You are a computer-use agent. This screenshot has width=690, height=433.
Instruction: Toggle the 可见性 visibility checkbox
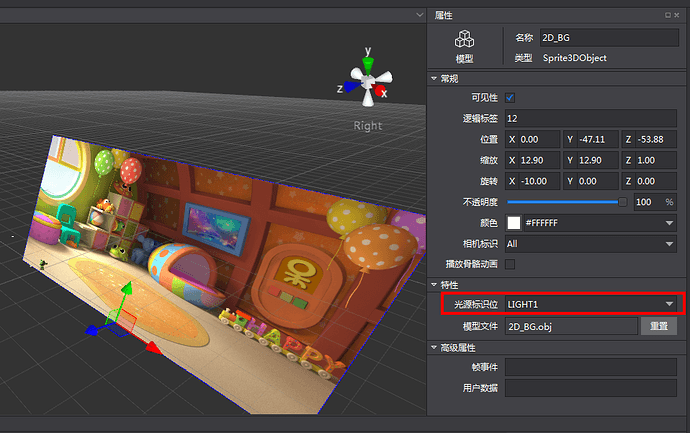[x=510, y=98]
